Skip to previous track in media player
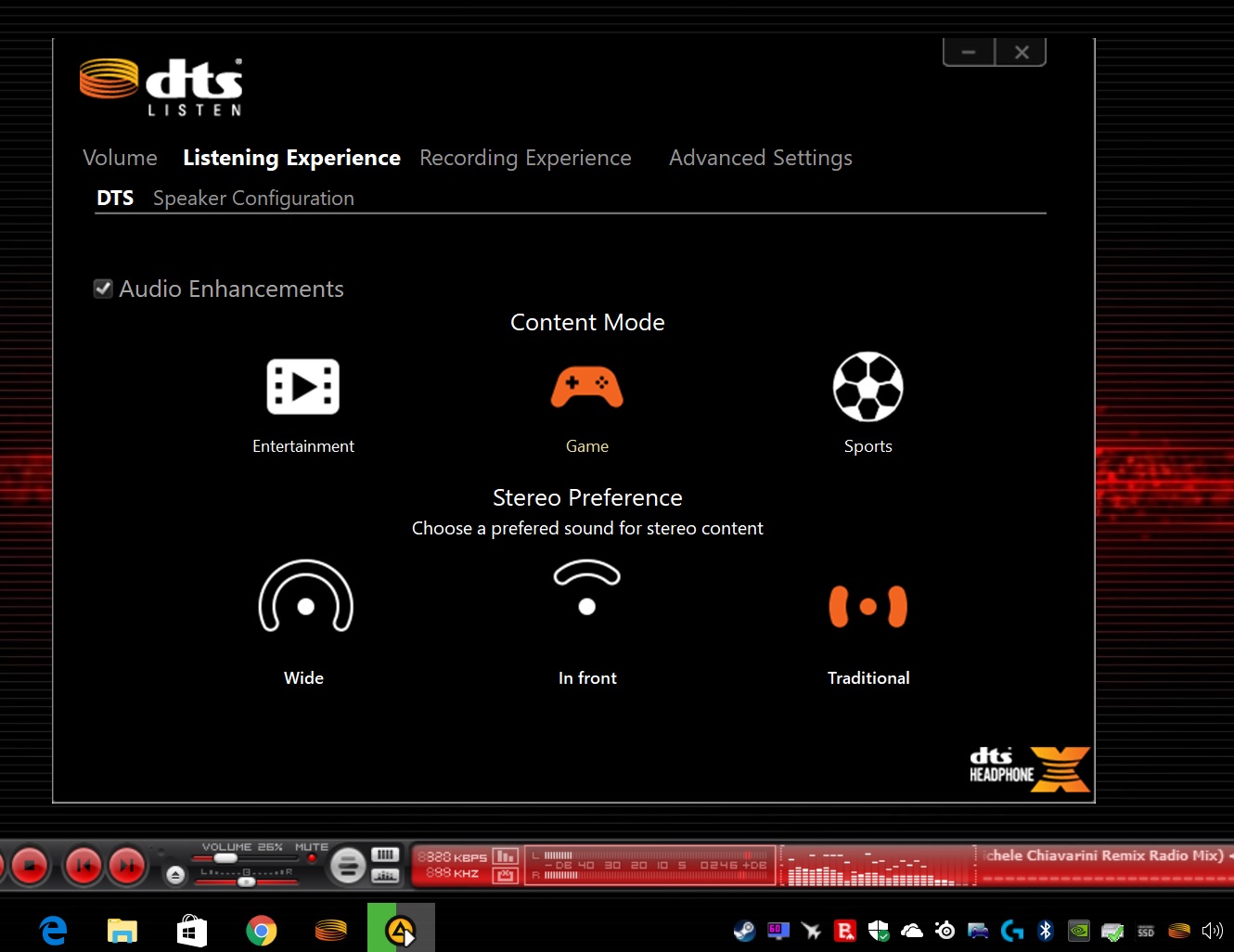Viewport: 1234px width, 952px height. click(x=84, y=867)
